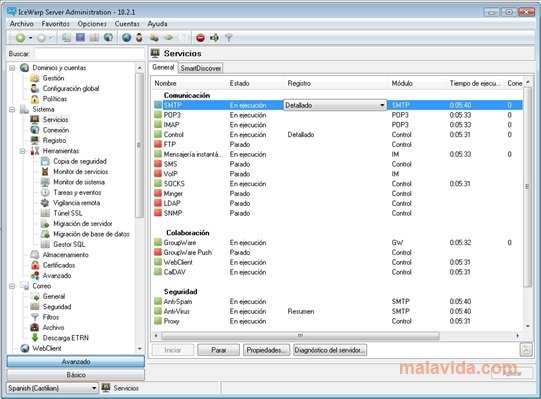The image size is (541, 399).
Task: Open the forward button history dropdown arrow
Action: (51, 38)
